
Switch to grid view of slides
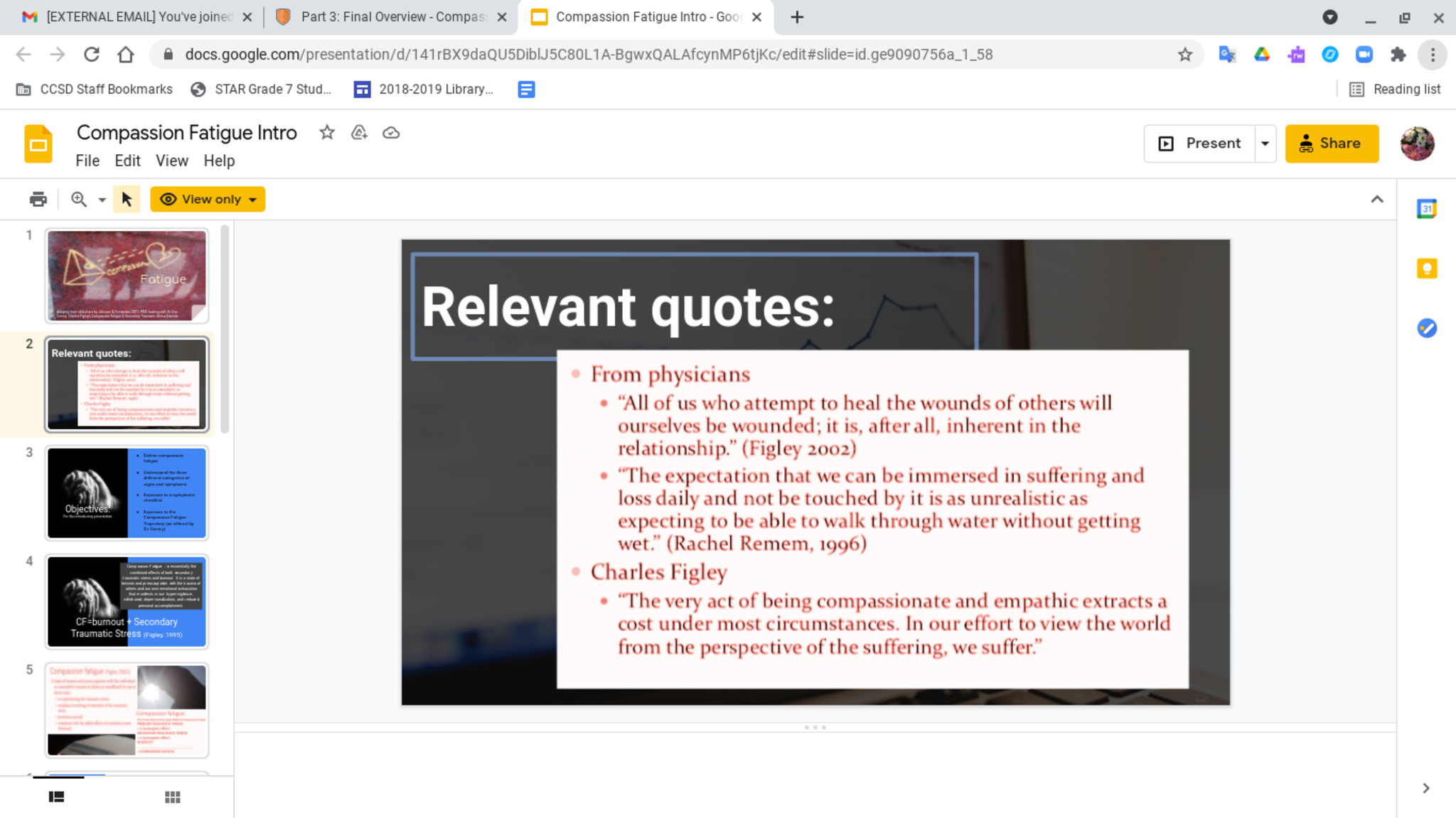(x=172, y=797)
